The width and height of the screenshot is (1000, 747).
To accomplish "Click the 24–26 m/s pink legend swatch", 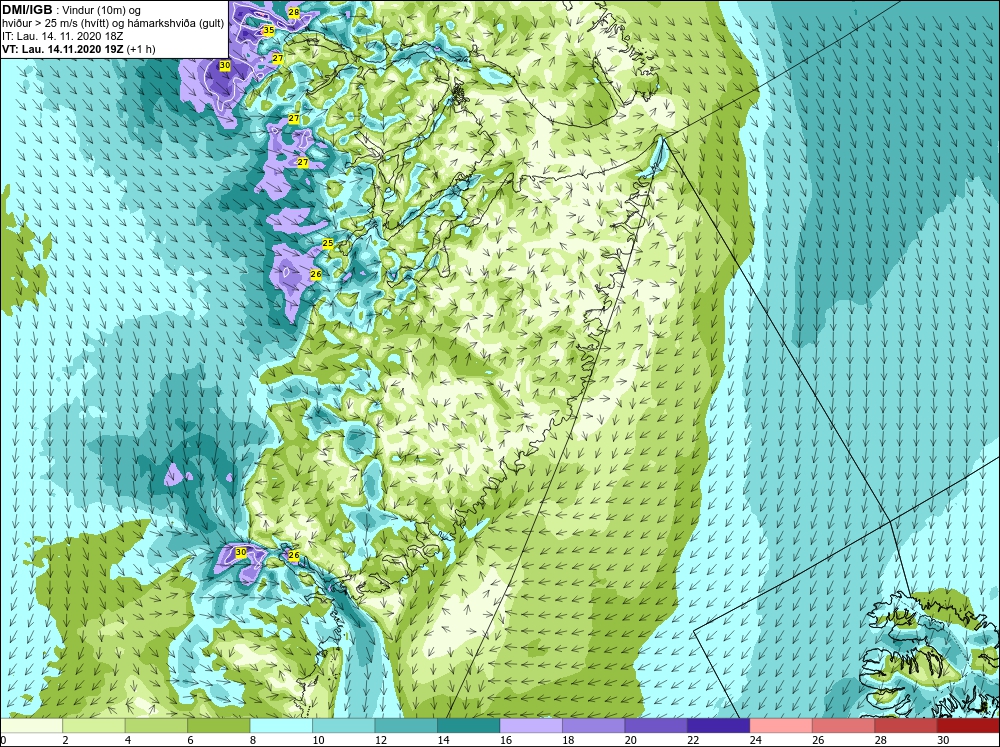I will point(781,725).
